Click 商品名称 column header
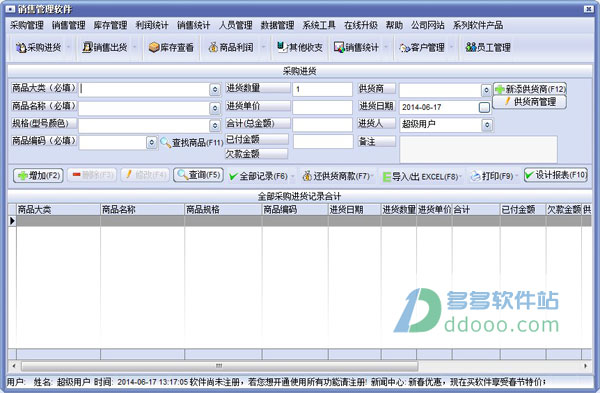The image size is (600, 393). (x=142, y=210)
